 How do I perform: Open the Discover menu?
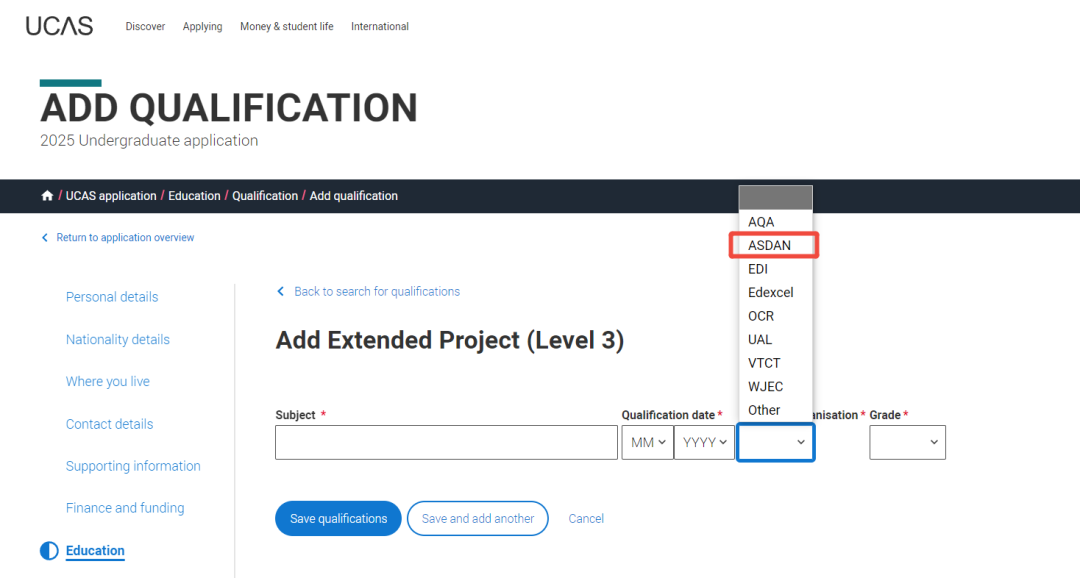145,27
